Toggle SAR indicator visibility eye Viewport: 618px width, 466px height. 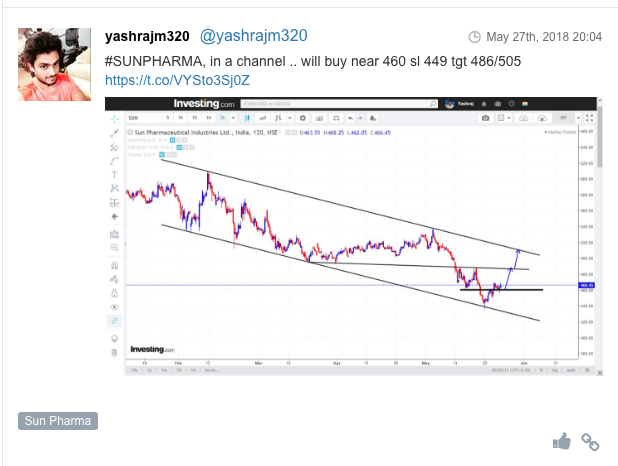click(x=179, y=147)
